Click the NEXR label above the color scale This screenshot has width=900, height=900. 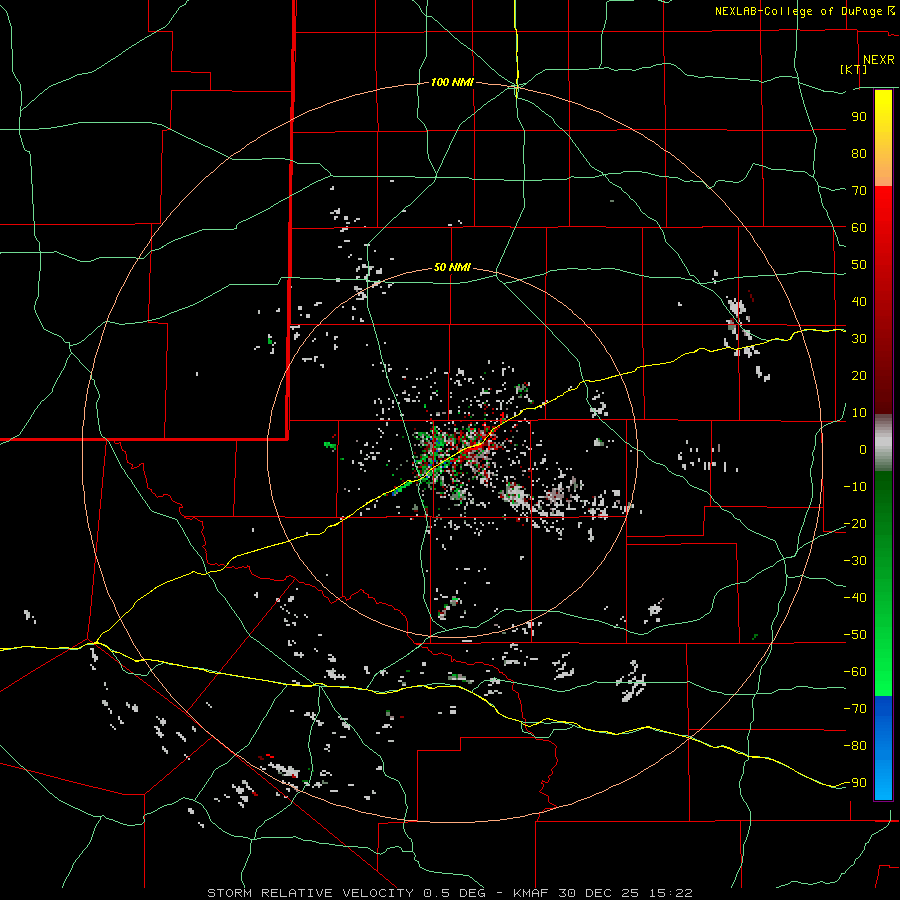(x=879, y=60)
